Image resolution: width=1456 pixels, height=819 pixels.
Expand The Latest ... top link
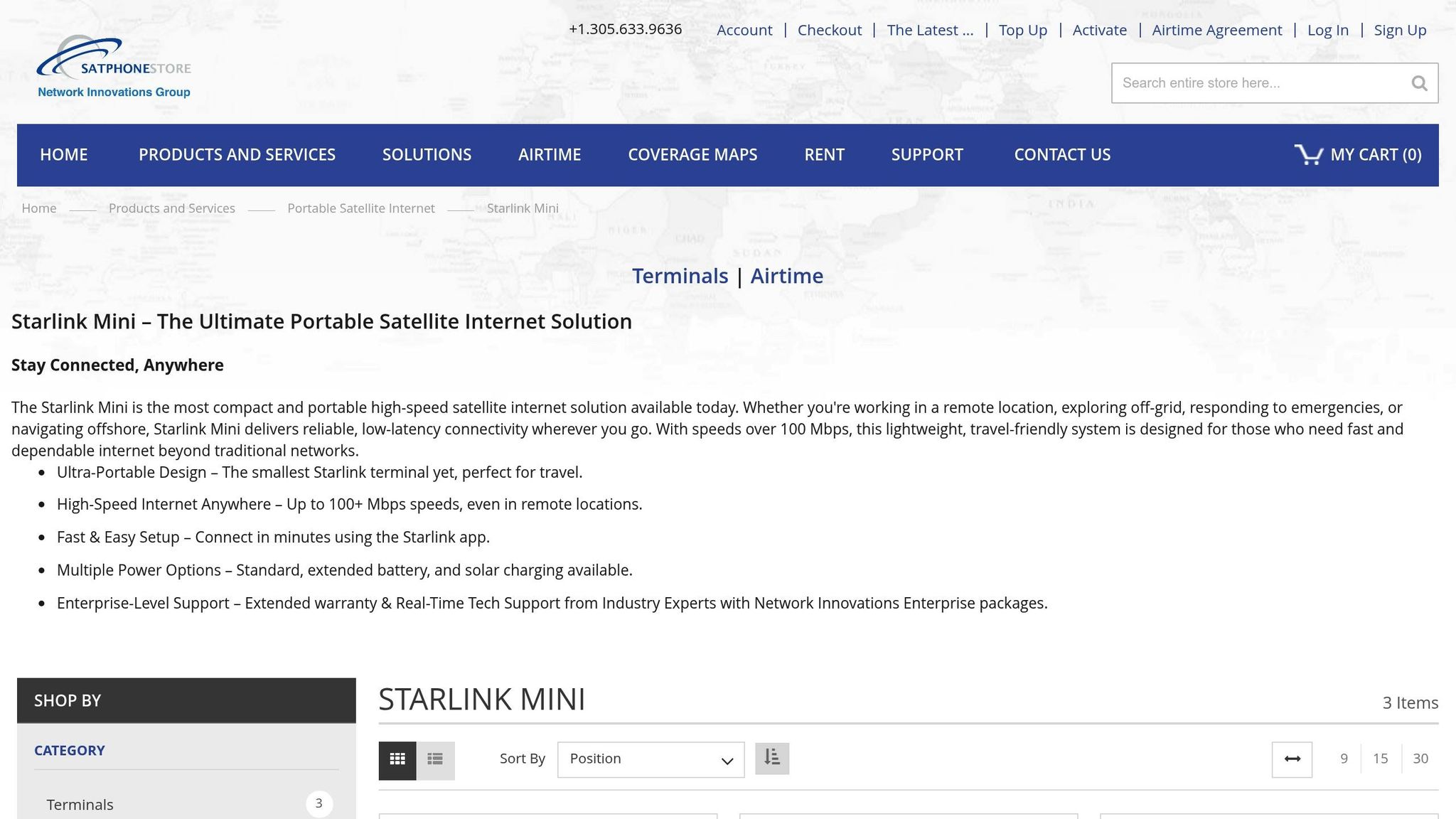pyautogui.click(x=930, y=30)
